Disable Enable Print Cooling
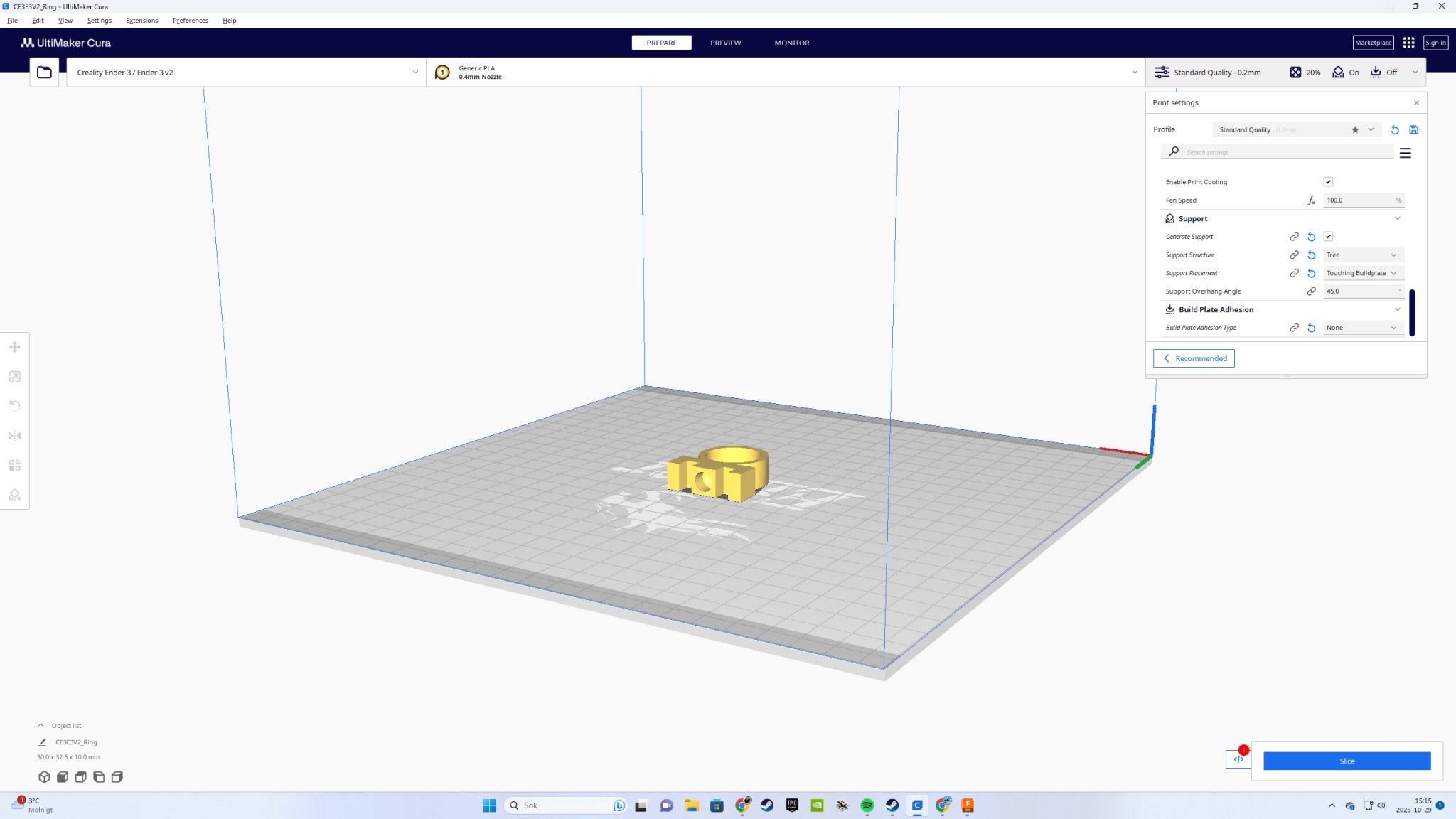This screenshot has height=819, width=1456. tap(1329, 181)
